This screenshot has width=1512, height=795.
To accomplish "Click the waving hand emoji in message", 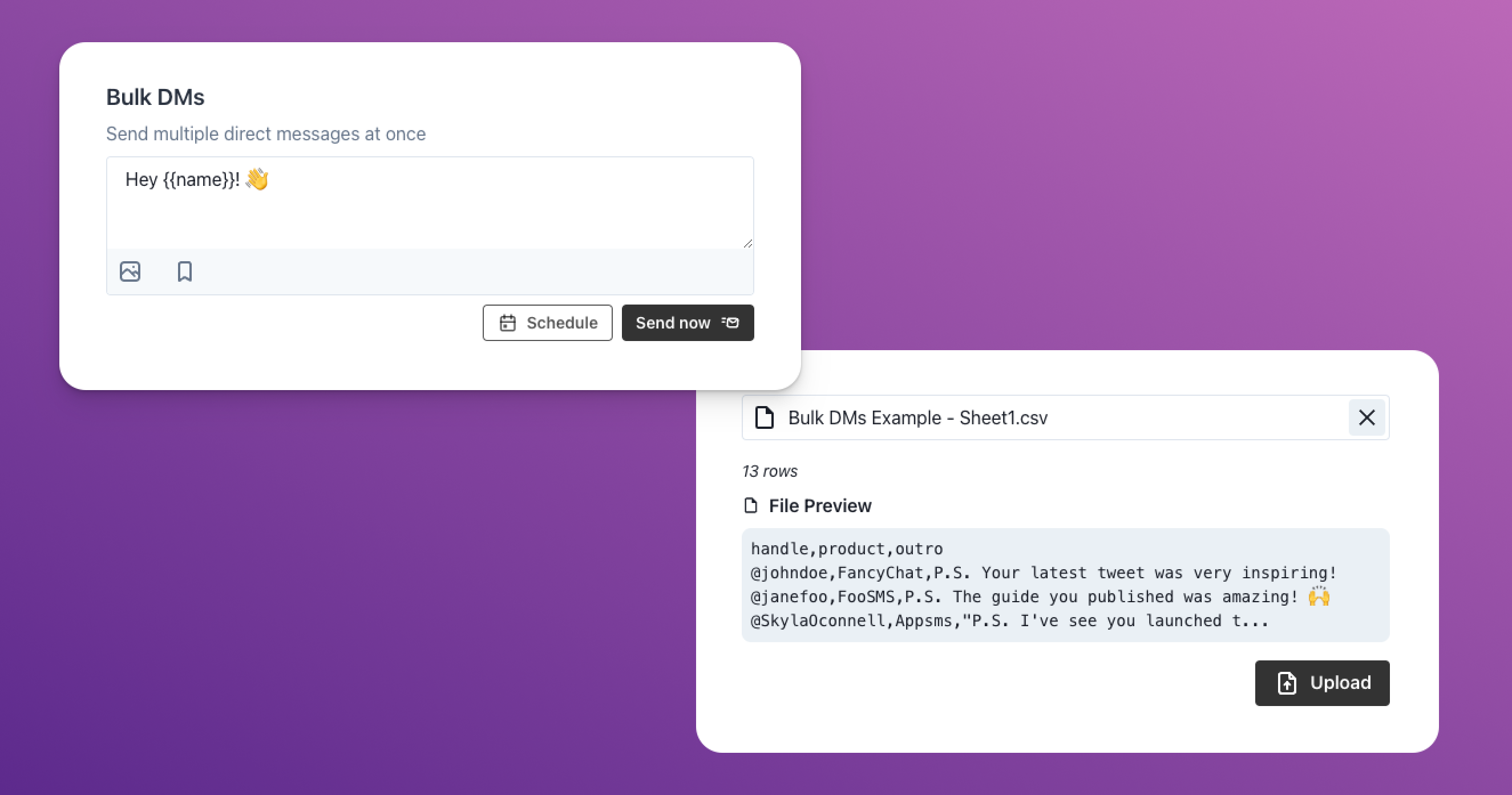I will point(257,180).
